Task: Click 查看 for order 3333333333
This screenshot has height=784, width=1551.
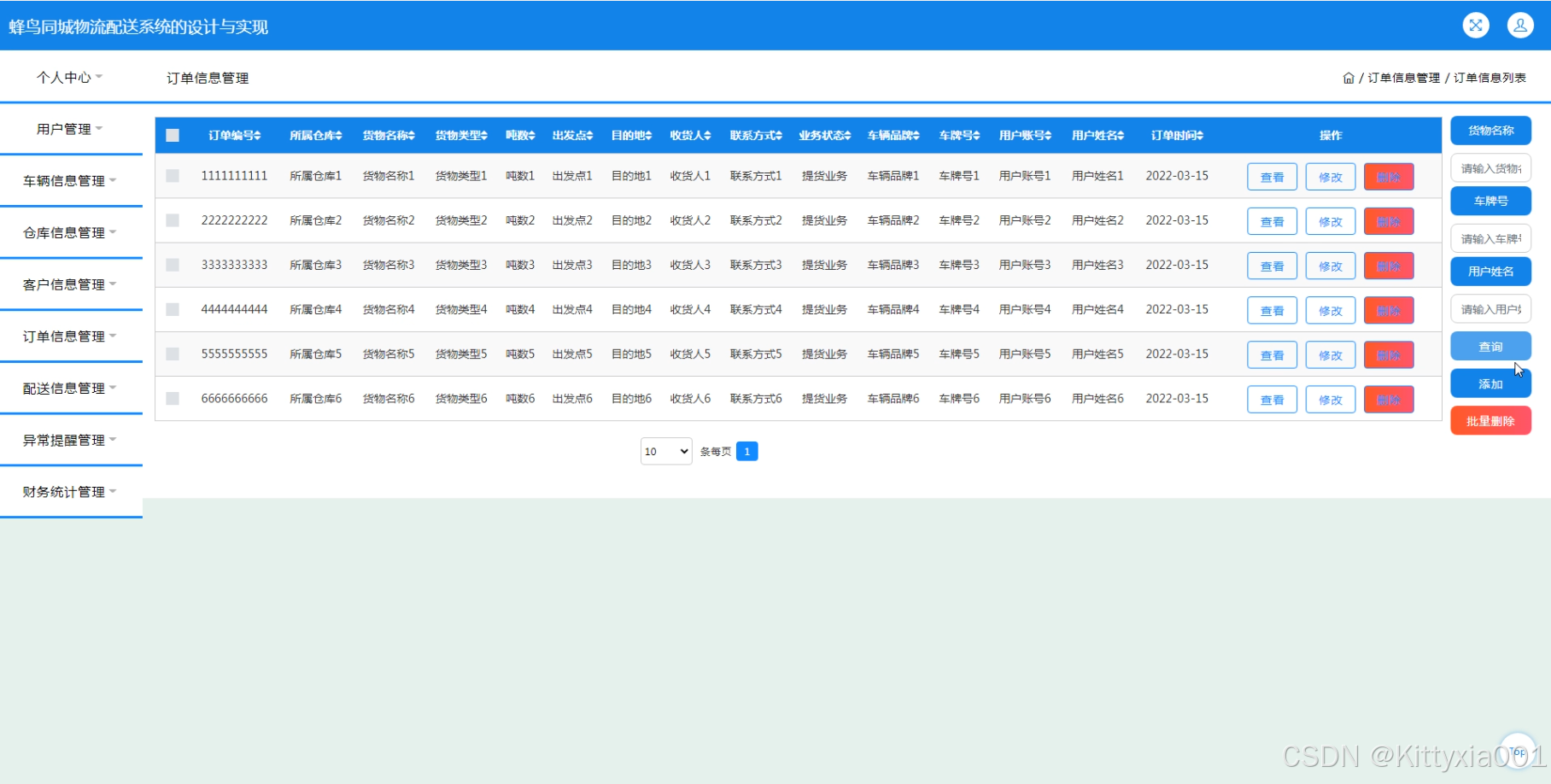Action: 1272,266
